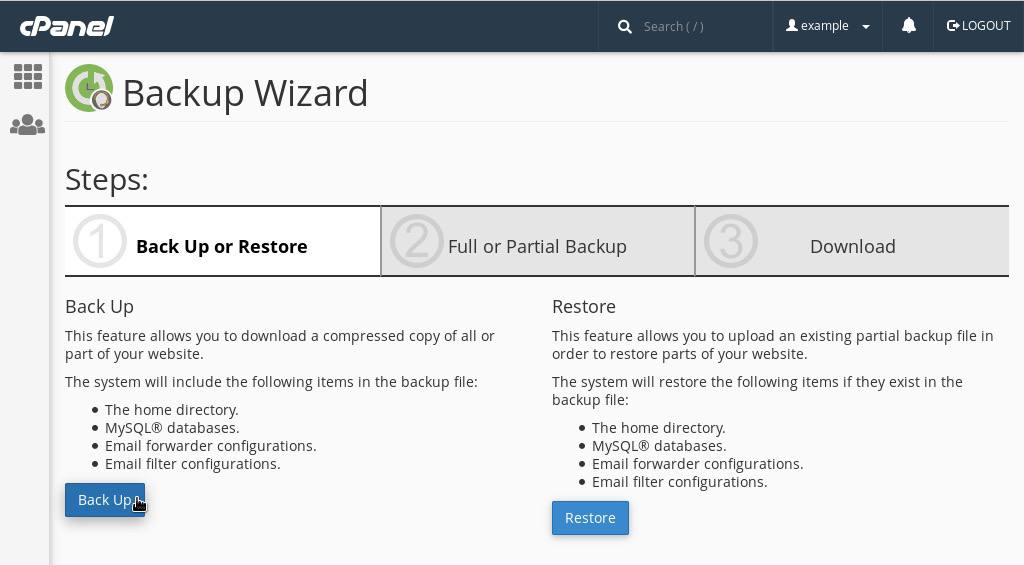The width and height of the screenshot is (1024, 565).
Task: Click the search magnifier icon
Action: point(625,27)
